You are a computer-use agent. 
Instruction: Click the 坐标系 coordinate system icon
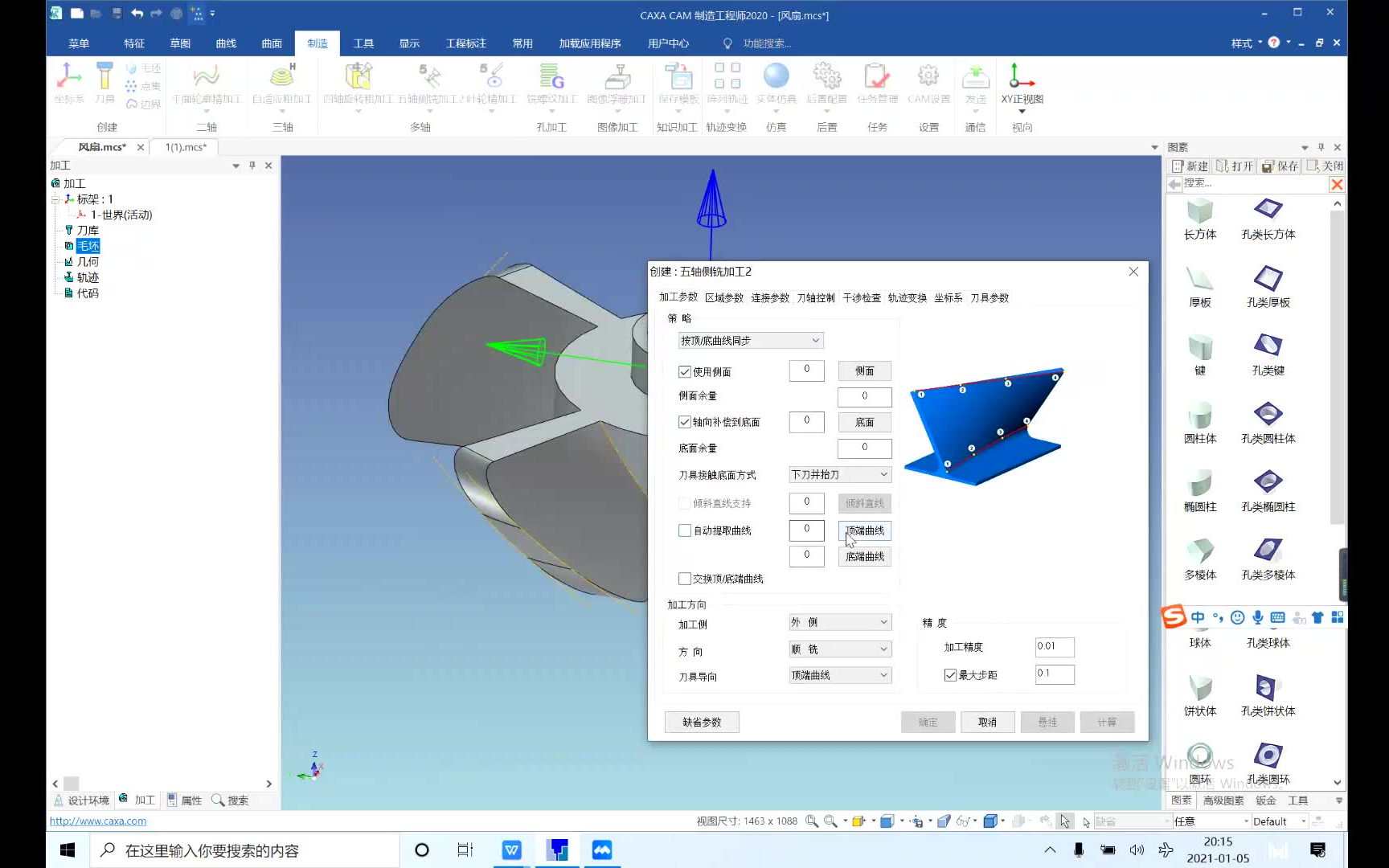[x=69, y=84]
